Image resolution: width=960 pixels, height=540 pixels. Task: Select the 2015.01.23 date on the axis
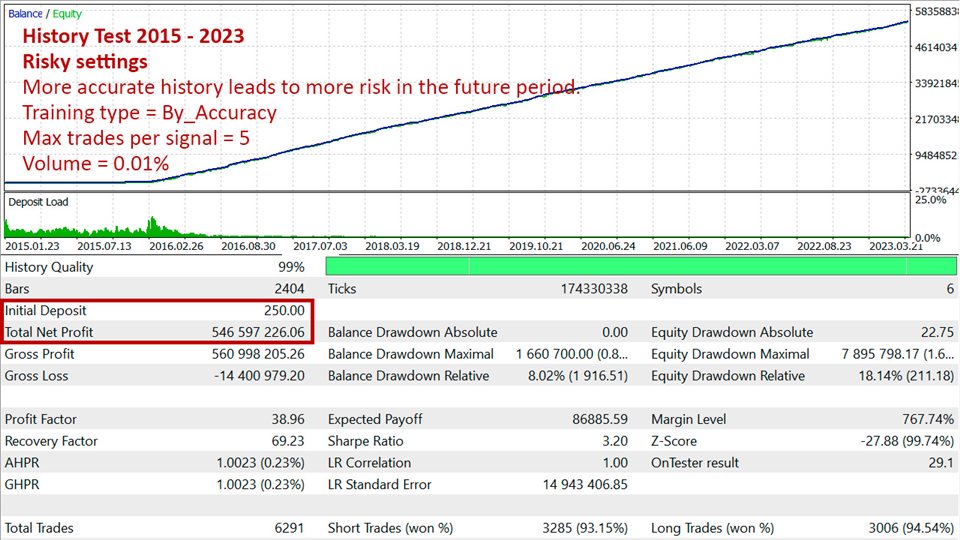[35, 246]
